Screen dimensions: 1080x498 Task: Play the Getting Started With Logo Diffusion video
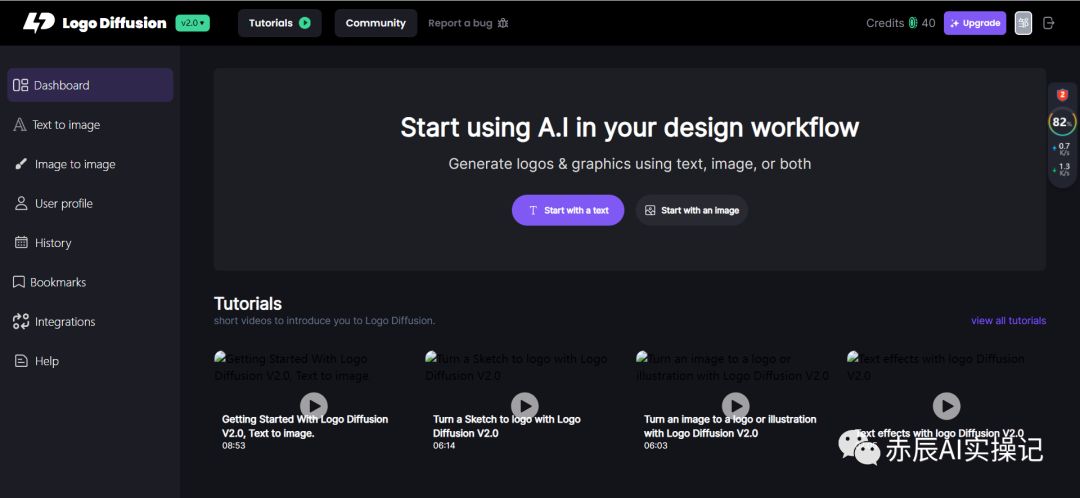click(313, 406)
